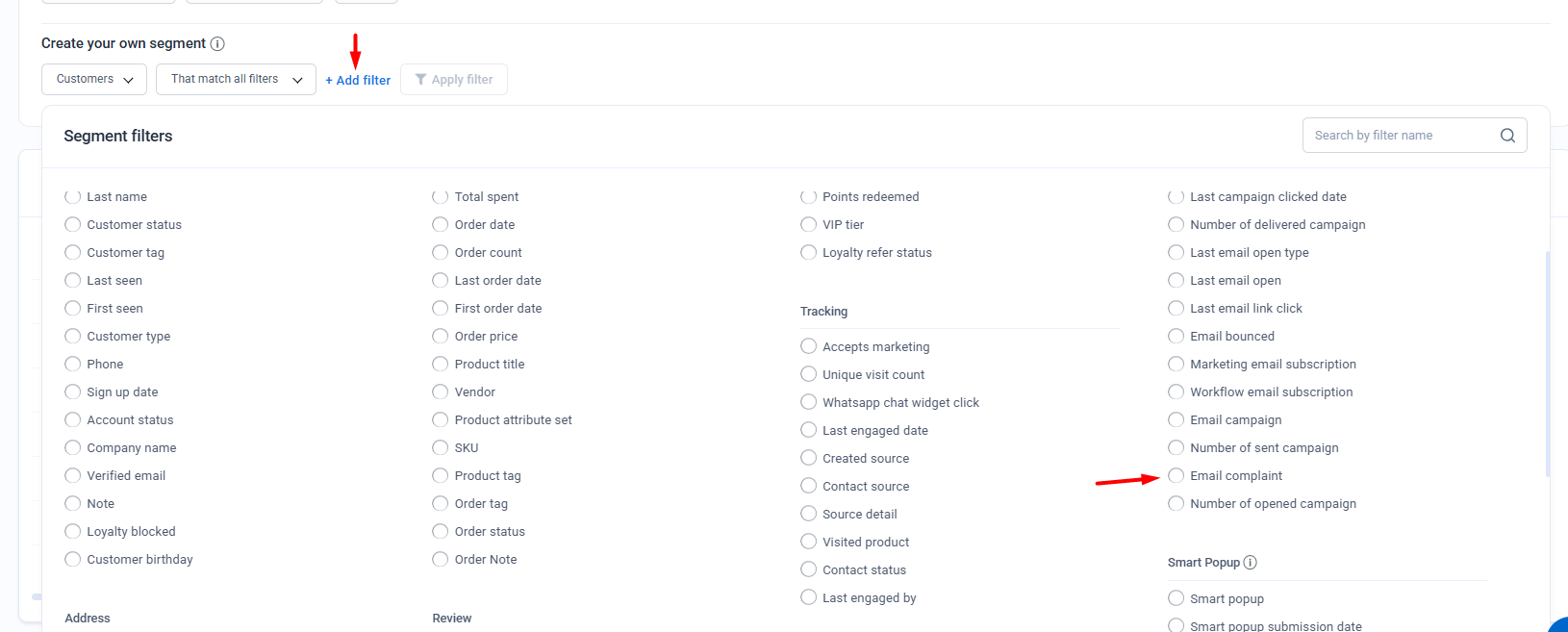This screenshot has height=632, width=1568.
Task: Select the Customer tag filter option
Action: coord(72,252)
